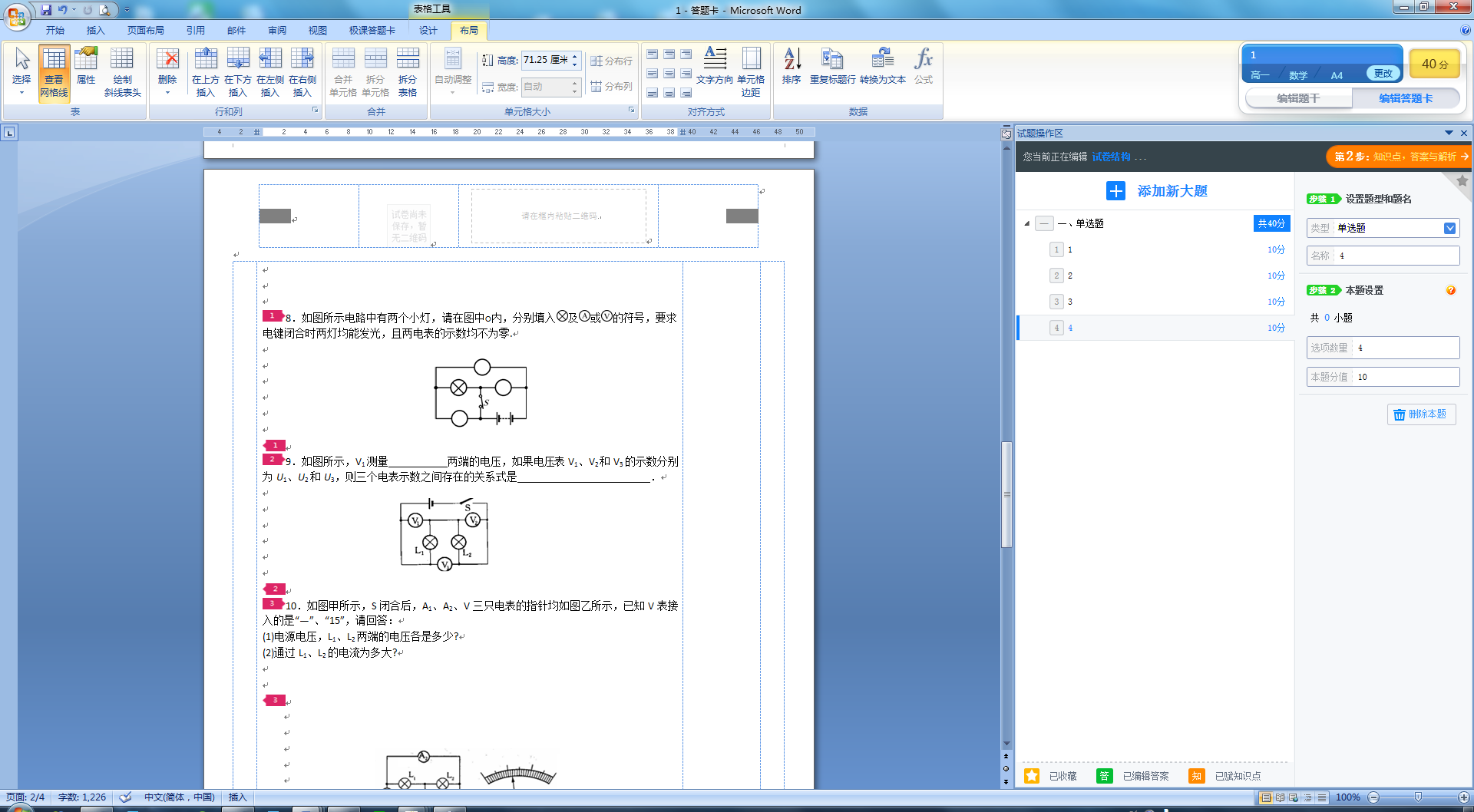Select question 3 in structure list

pos(1155,302)
